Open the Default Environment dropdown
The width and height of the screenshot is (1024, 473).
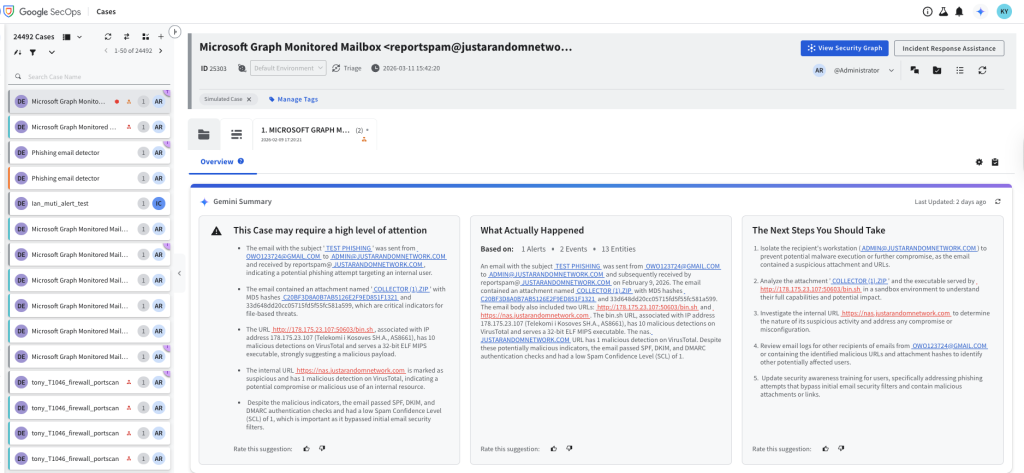coord(288,68)
